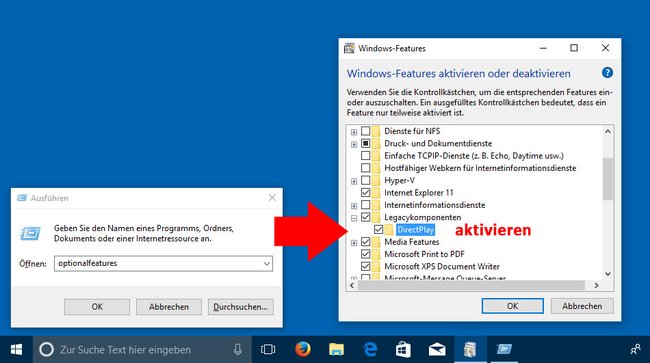Click the features list vertical scrollbar thumb
The width and height of the screenshot is (650, 363).
[608, 179]
